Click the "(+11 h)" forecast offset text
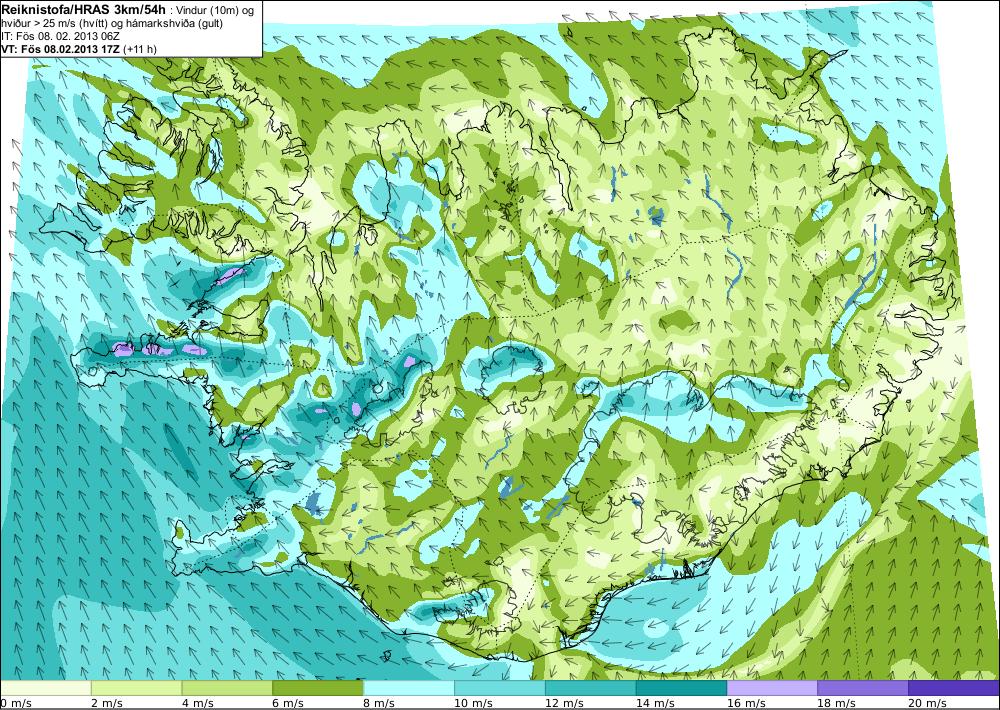This screenshot has width=1000, height=710. pyautogui.click(x=140, y=48)
